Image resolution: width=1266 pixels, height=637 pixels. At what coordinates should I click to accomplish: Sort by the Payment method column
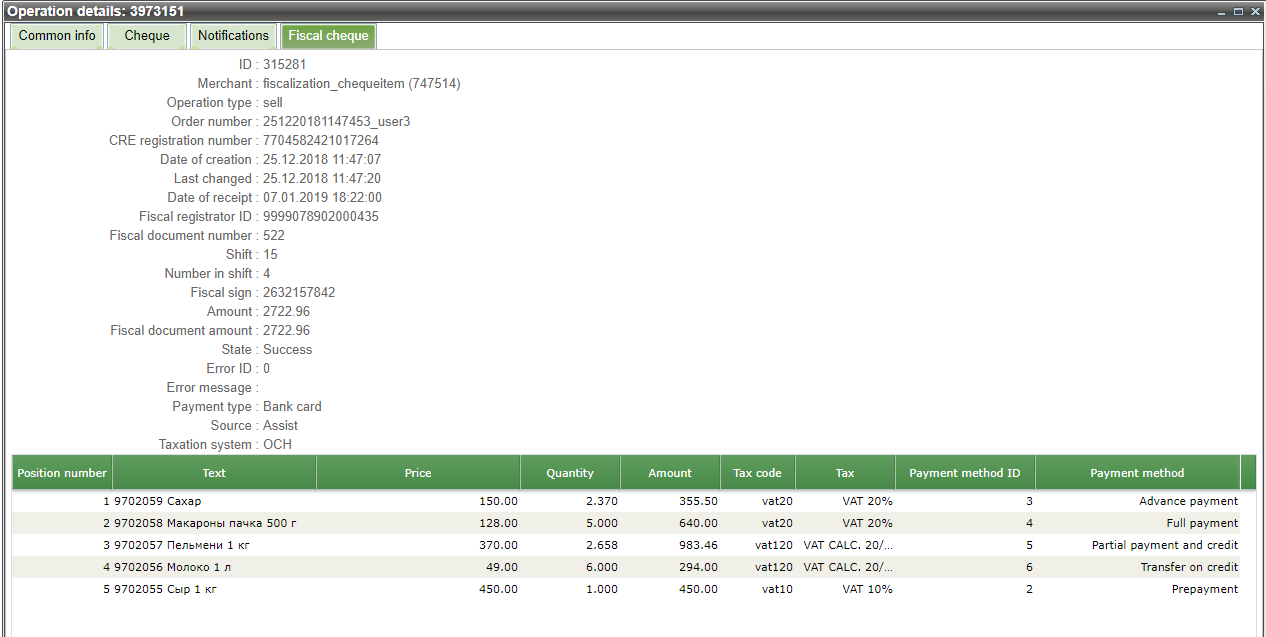1136,473
